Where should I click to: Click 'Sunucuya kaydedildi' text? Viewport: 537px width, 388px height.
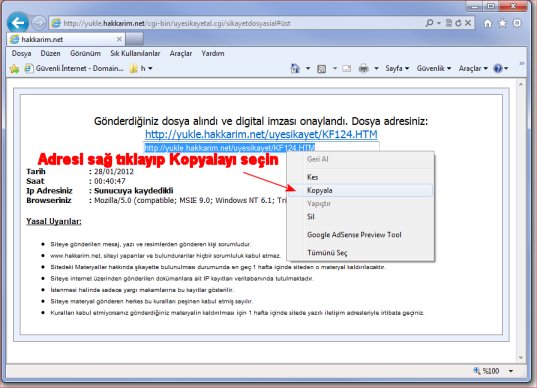(x=134, y=191)
